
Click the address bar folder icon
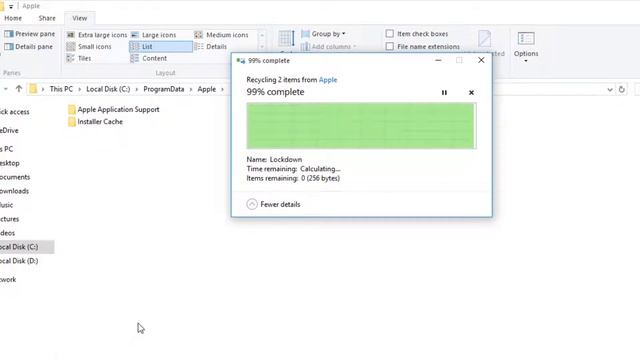(x=33, y=89)
